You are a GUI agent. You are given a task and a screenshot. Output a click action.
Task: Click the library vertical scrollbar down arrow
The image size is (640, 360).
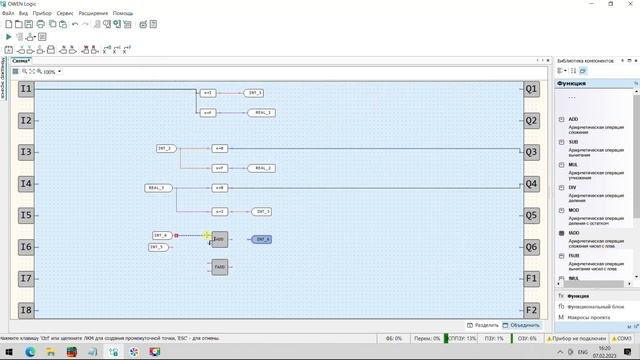tap(636, 277)
